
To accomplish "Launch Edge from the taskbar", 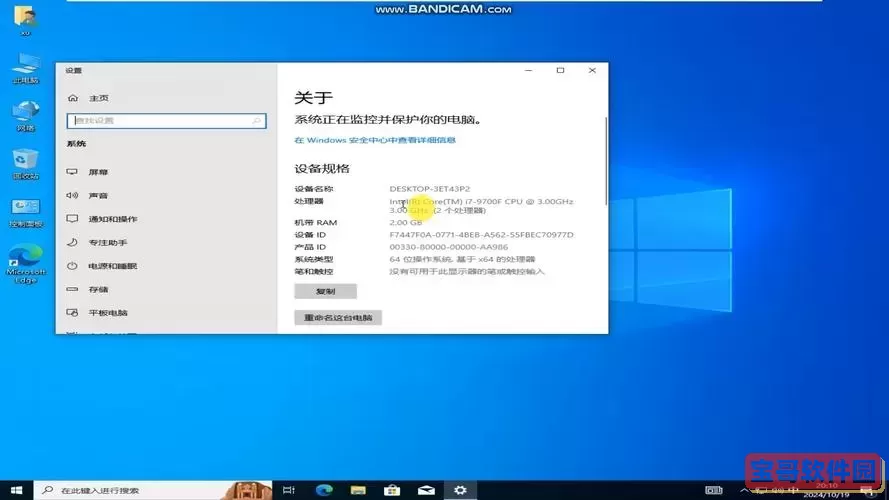I will coord(324,490).
